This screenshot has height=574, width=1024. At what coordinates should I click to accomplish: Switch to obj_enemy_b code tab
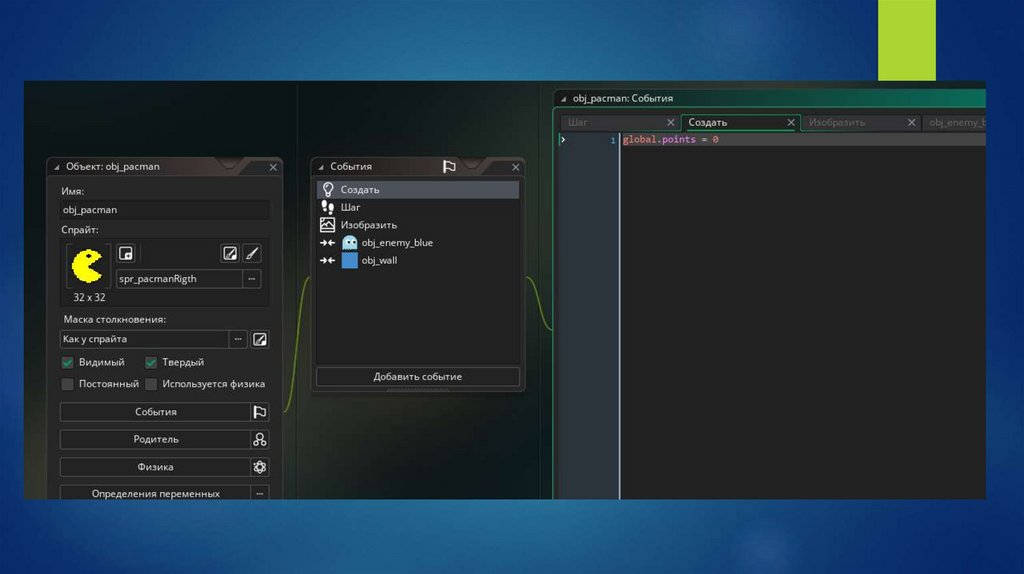click(954, 122)
